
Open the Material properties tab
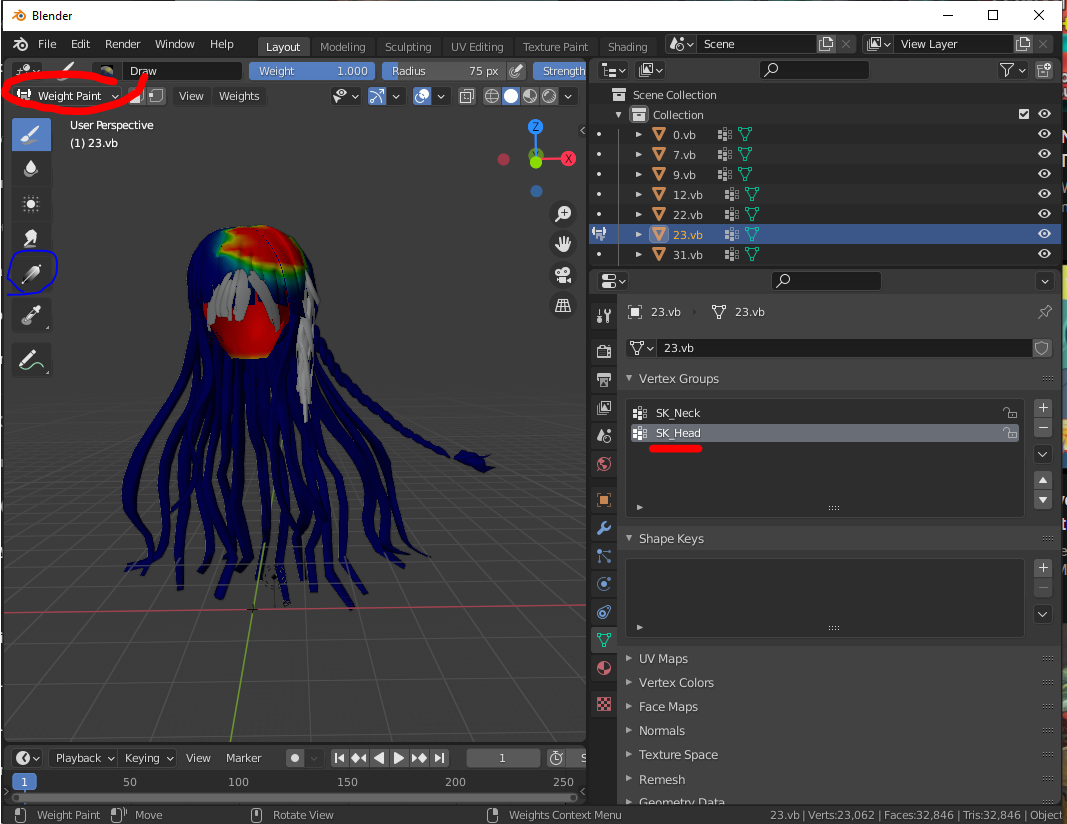pos(604,668)
